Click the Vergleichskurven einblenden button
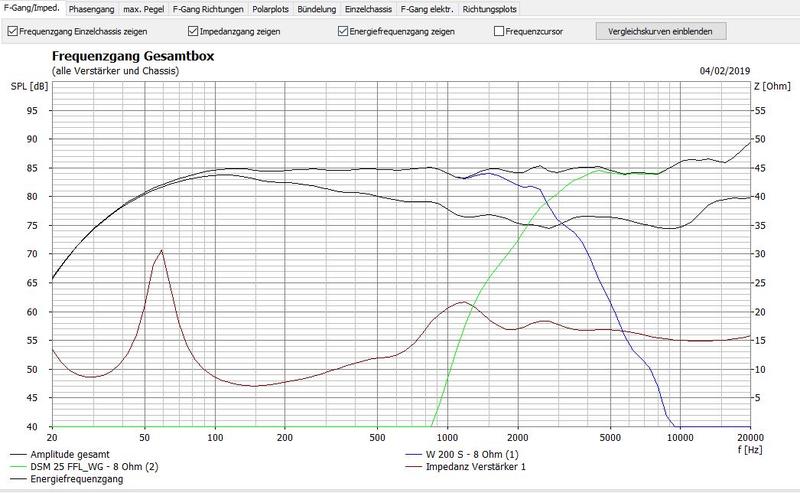Screen dimensions: 800x493 [x=661, y=31]
